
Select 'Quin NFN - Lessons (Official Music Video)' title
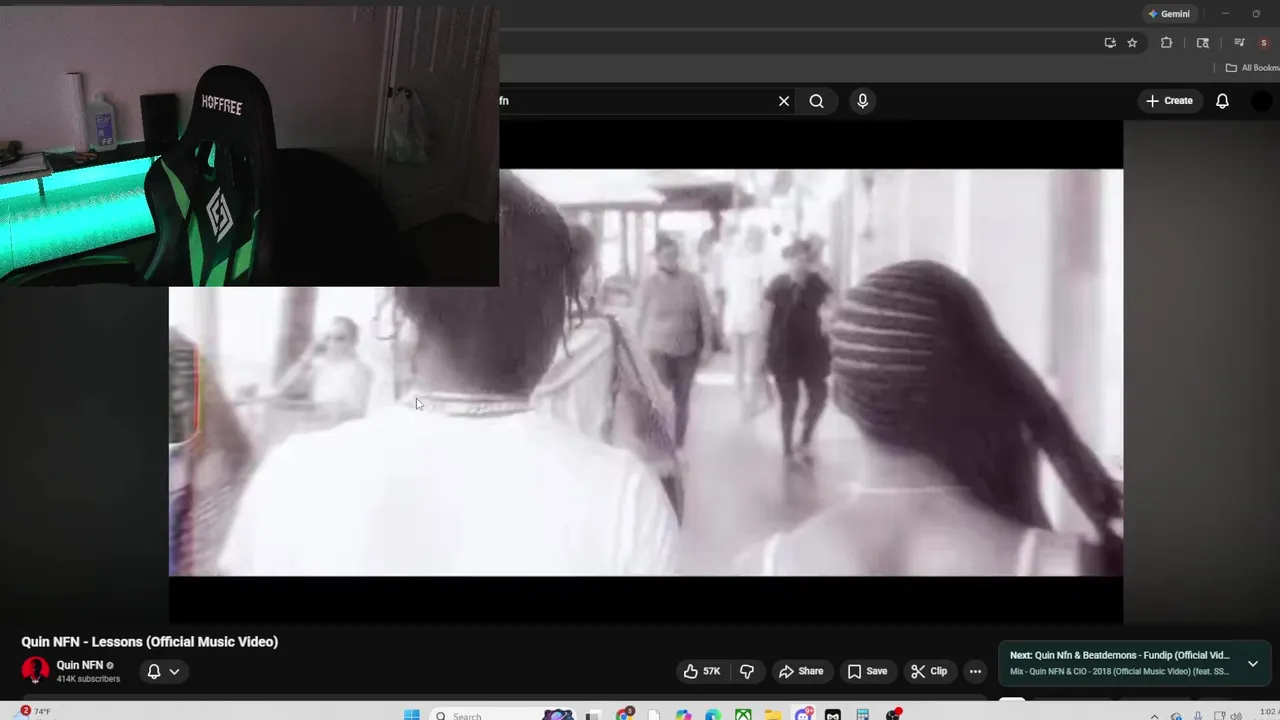point(150,642)
